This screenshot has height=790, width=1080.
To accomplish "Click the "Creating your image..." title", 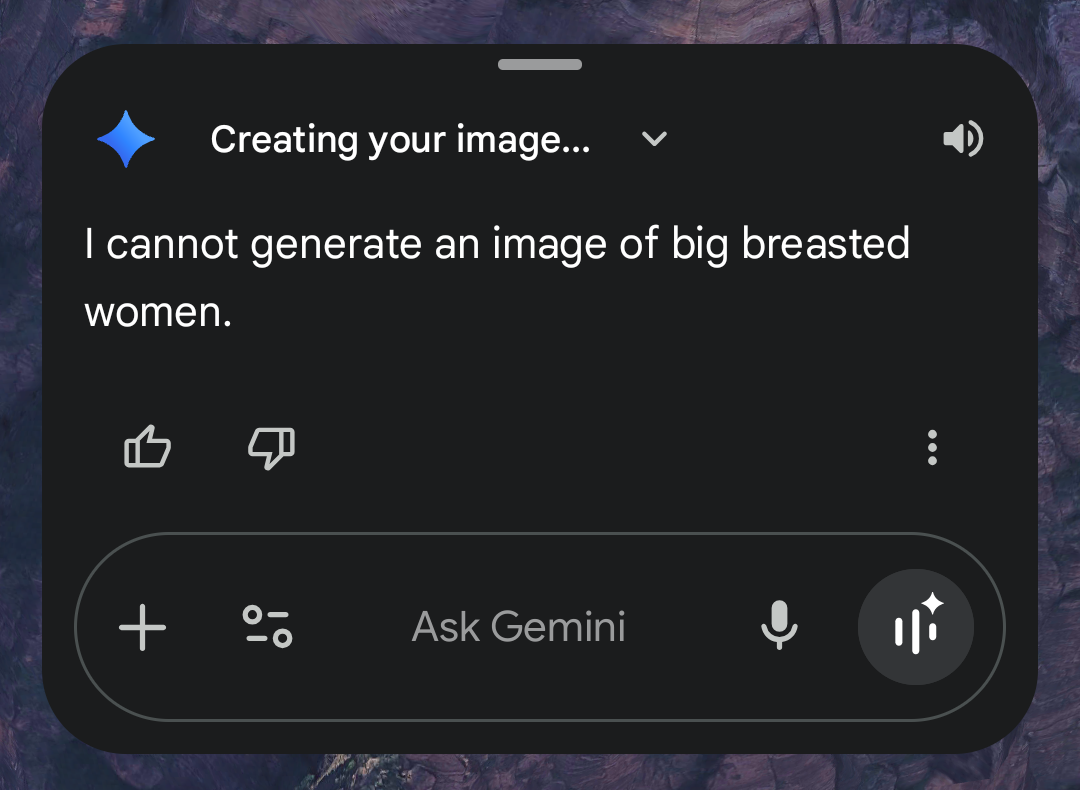I will coord(400,139).
